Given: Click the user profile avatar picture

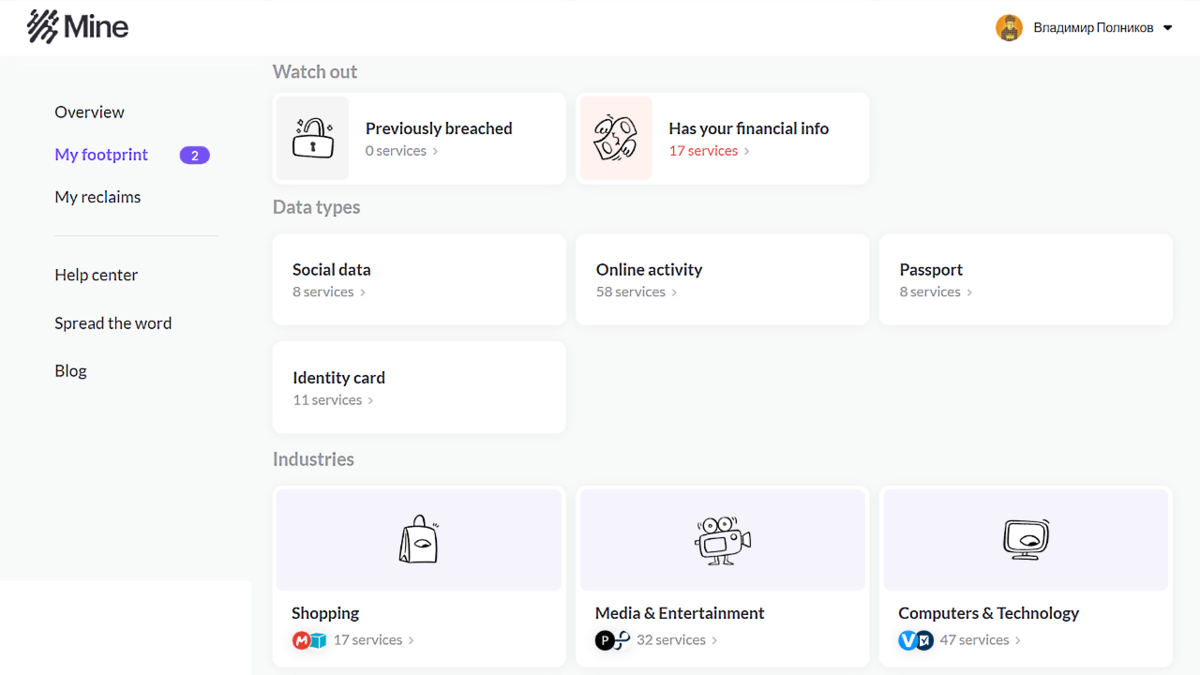Looking at the screenshot, I should click(1009, 28).
